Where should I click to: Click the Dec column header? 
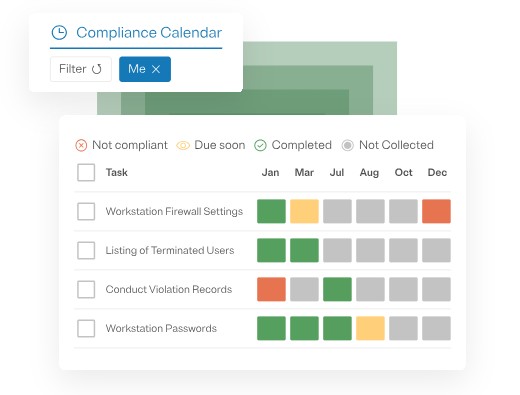(x=437, y=172)
